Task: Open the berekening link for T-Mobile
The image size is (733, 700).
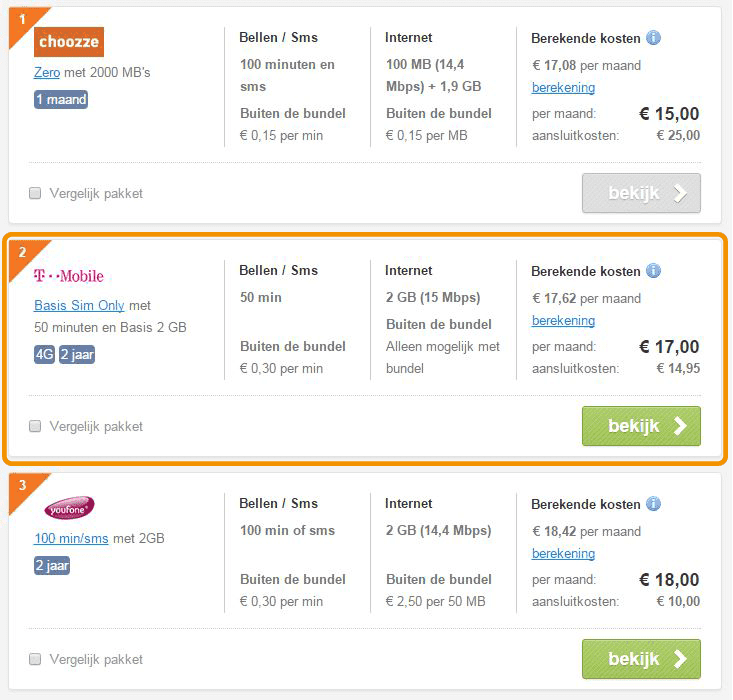Action: 563,320
